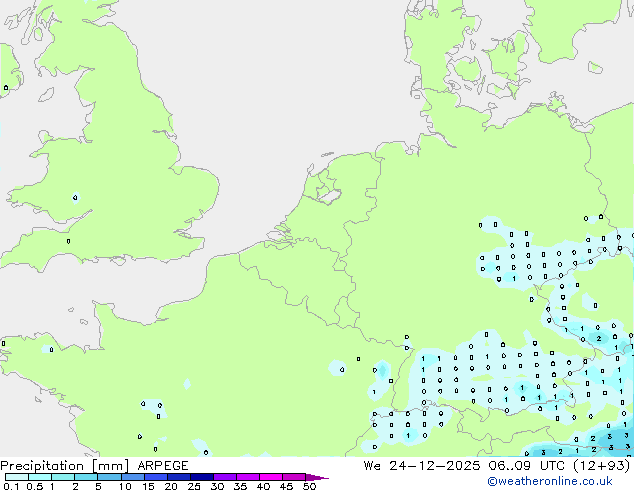Viewport: 634px width, 490px height.
Task: Click the 5–10 mm light blue swatch
Action: [110, 477]
